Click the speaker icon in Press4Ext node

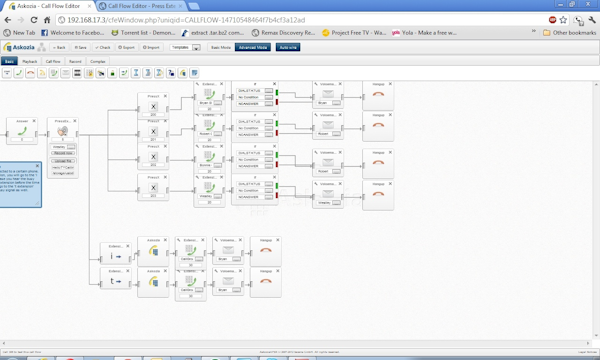pyautogui.click(x=62, y=131)
